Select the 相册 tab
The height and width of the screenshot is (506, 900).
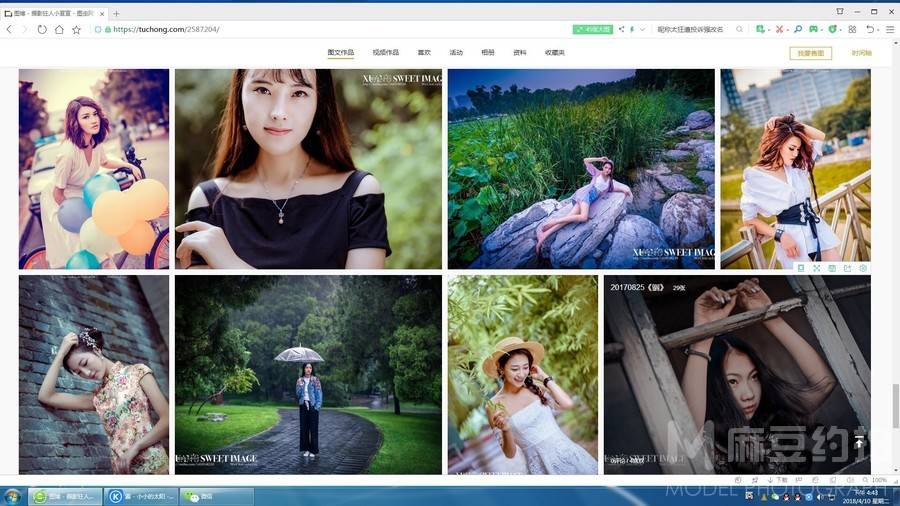(x=488, y=53)
